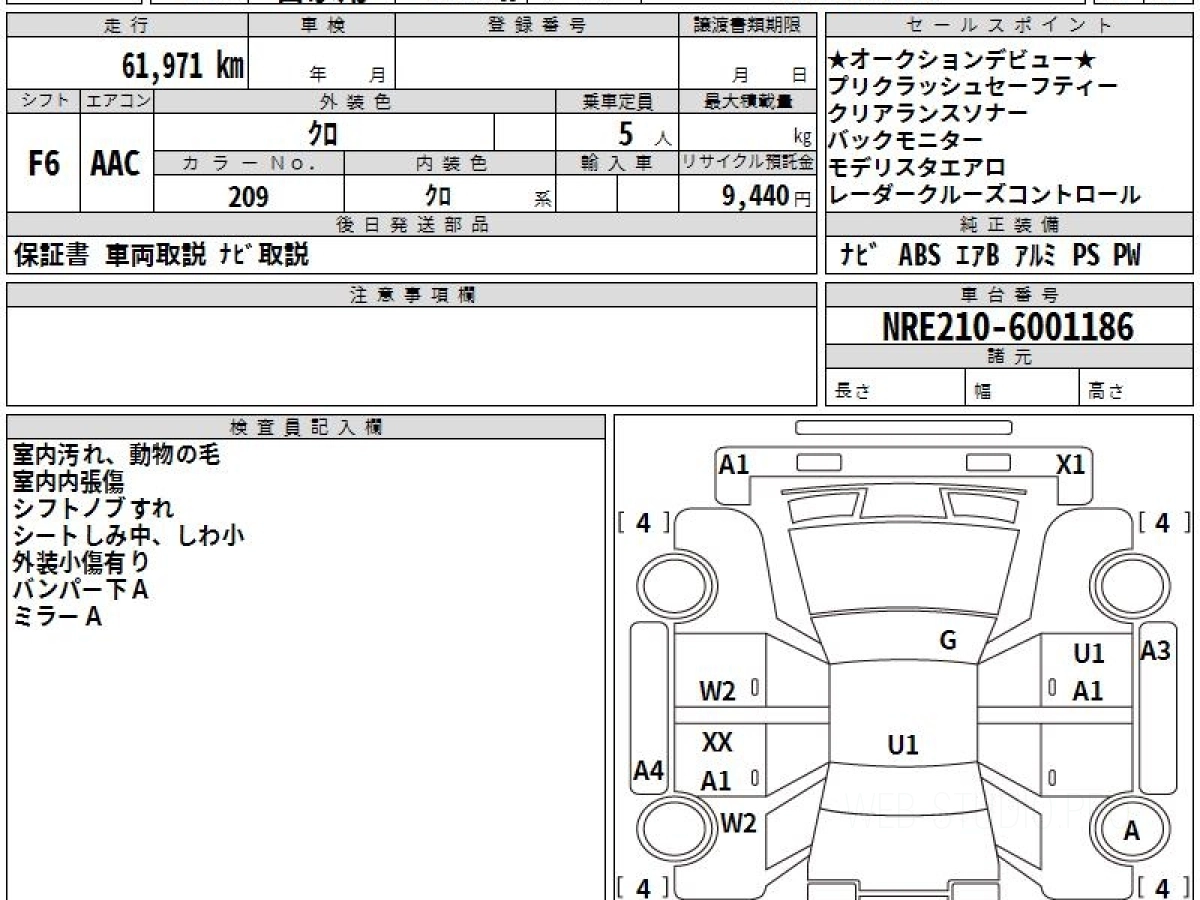Select the 輸入車 header cell
This screenshot has height=900, width=1200.
click(x=617, y=163)
